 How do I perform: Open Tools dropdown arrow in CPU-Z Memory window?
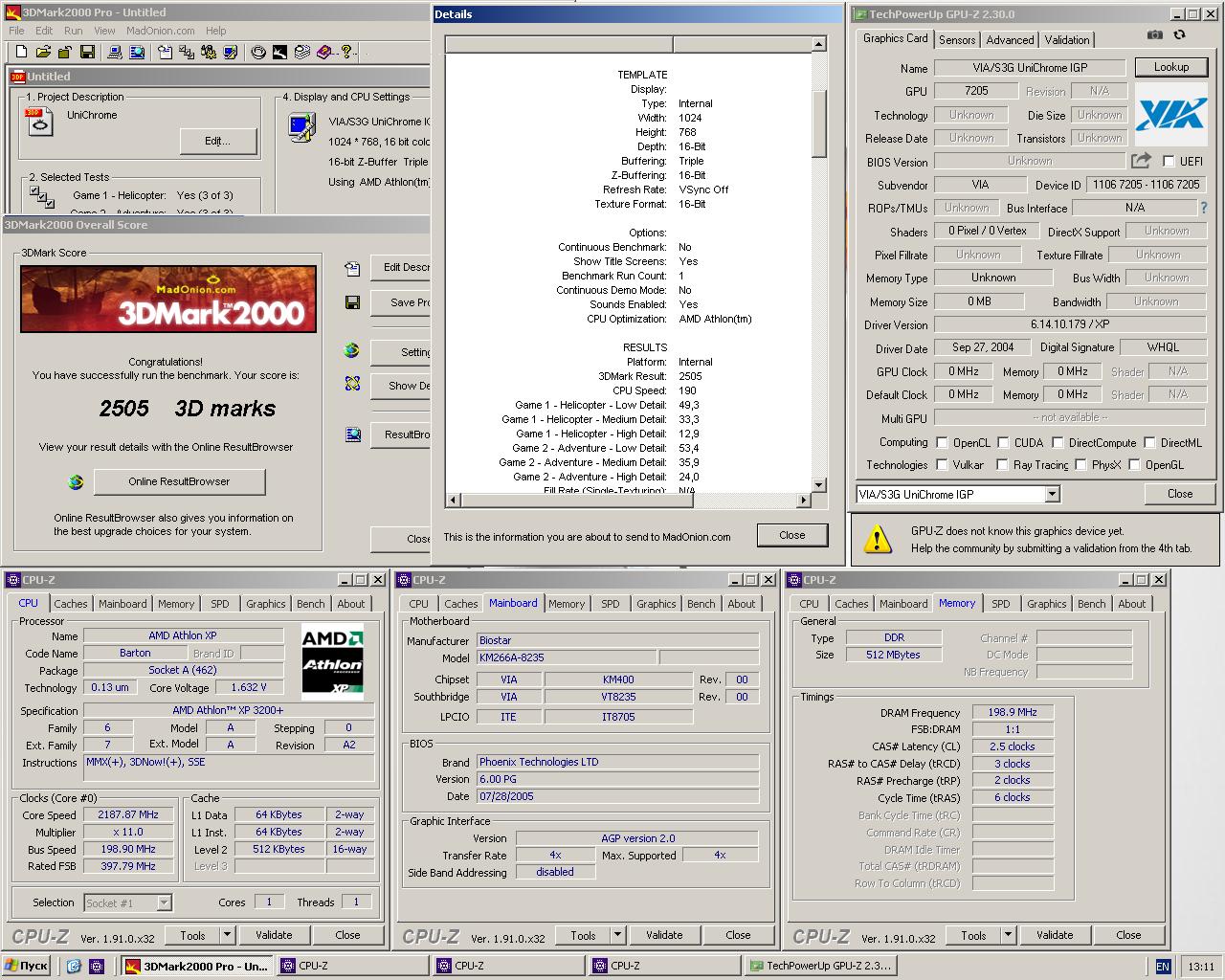tap(1008, 935)
